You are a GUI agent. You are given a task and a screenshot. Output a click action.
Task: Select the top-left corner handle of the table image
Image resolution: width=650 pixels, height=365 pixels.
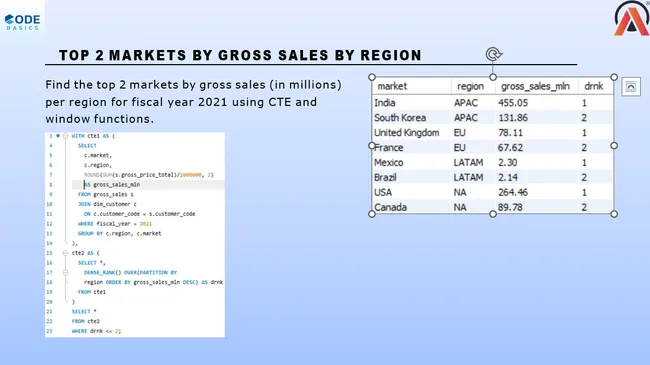(x=372, y=77)
